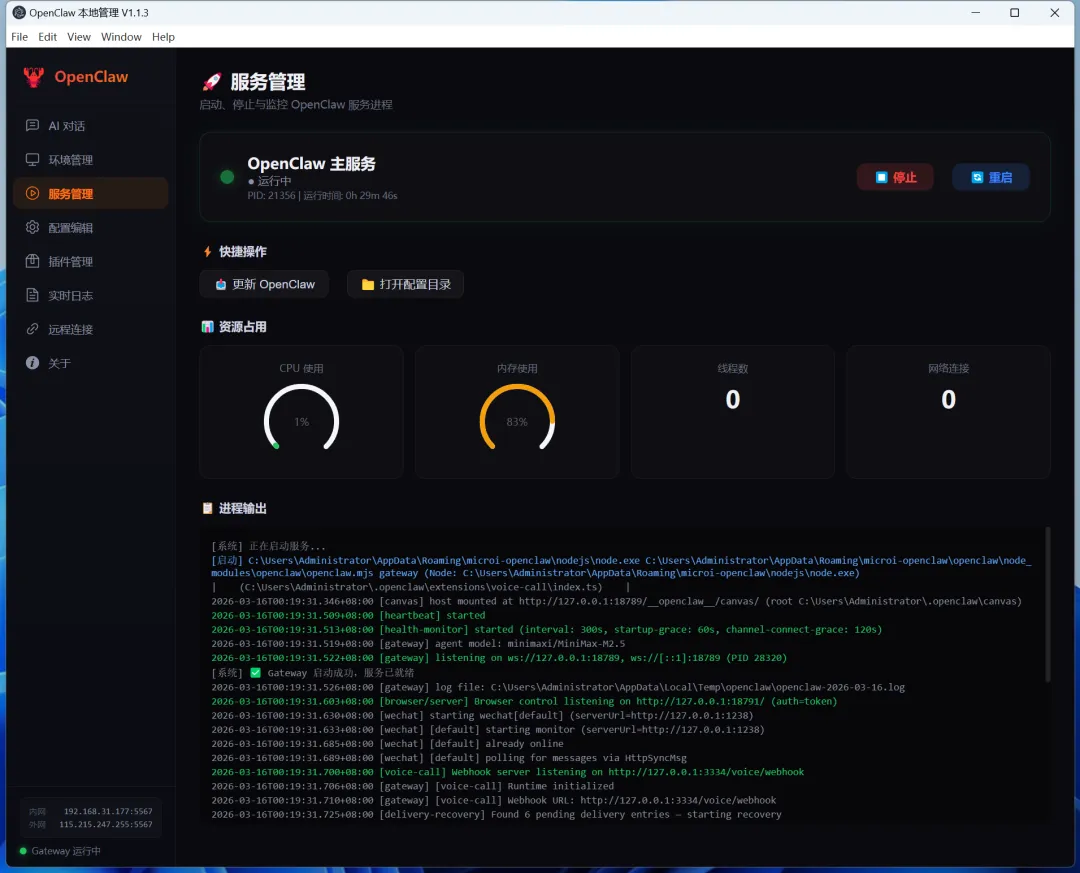Click the chart icon beside 资源占用
This screenshot has height=873, width=1080.
207,327
